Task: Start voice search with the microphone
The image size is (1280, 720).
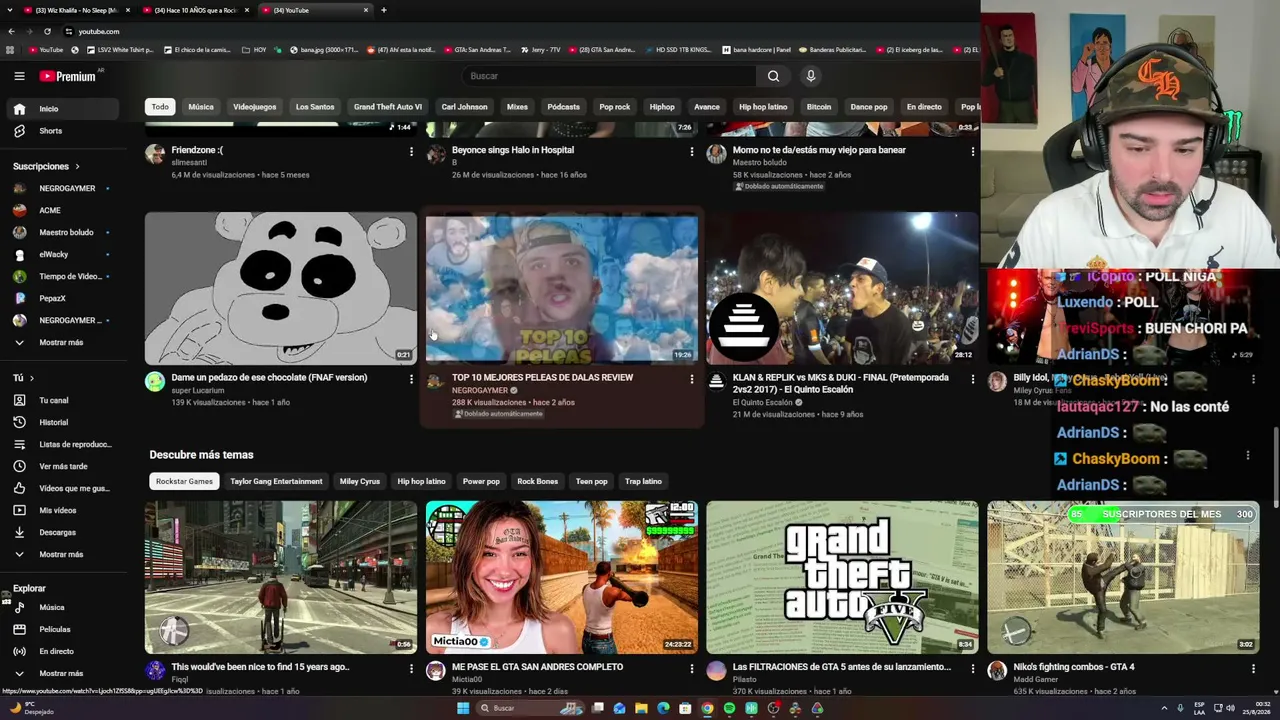Action: [811, 76]
